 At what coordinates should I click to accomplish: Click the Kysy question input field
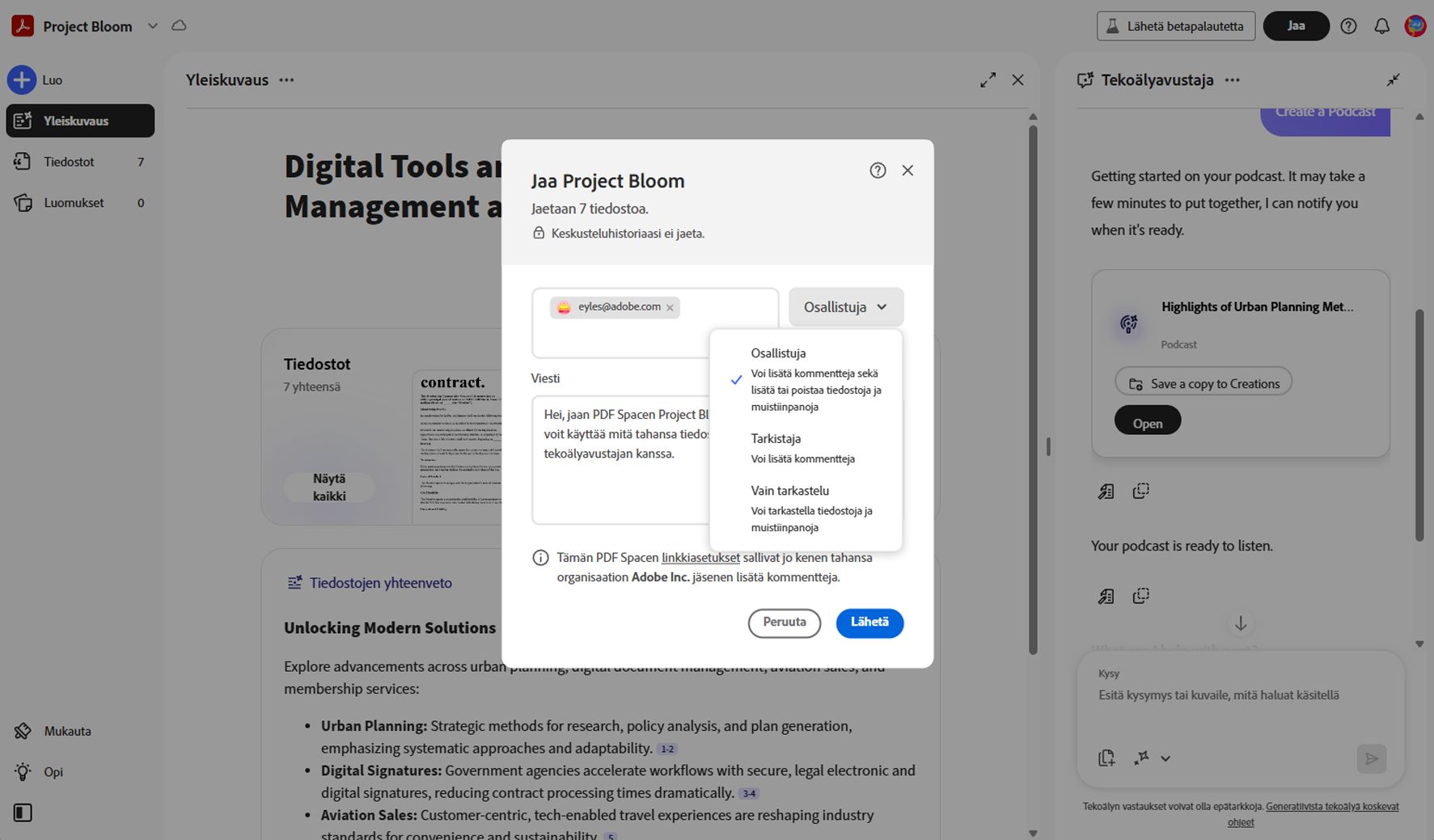1240,695
